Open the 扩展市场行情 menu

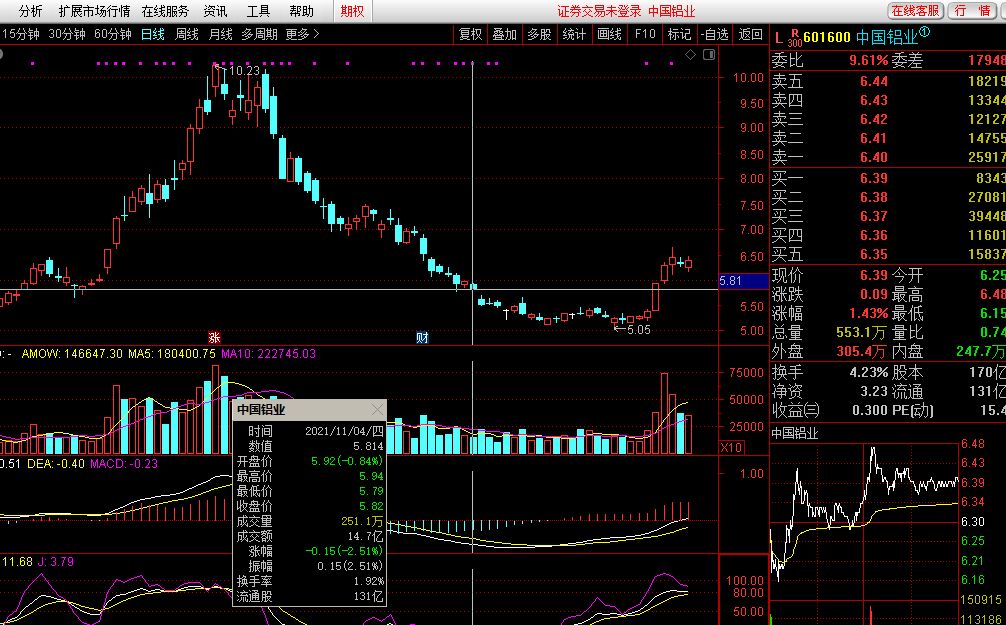click(94, 11)
